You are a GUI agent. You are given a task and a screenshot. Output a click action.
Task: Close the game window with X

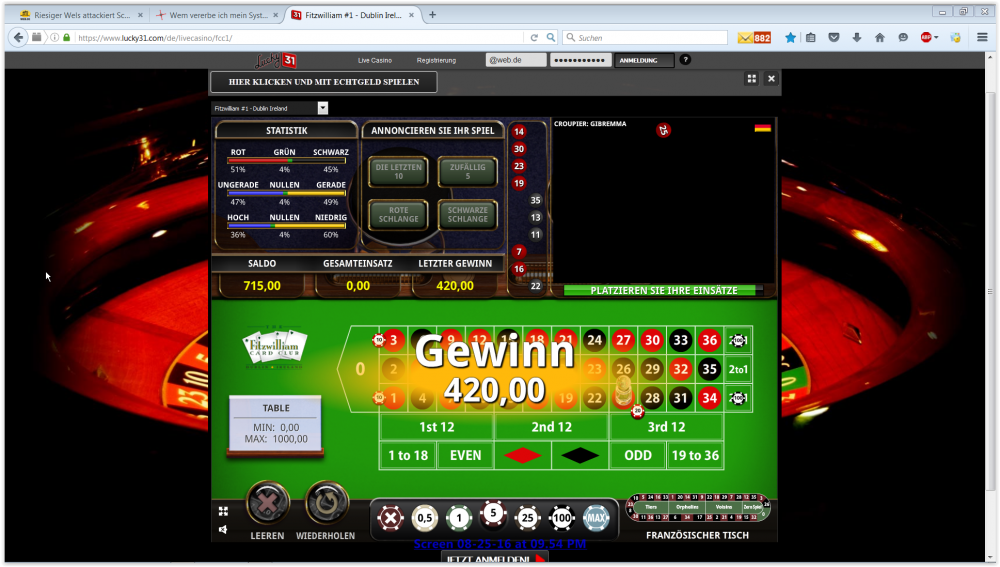[x=771, y=78]
